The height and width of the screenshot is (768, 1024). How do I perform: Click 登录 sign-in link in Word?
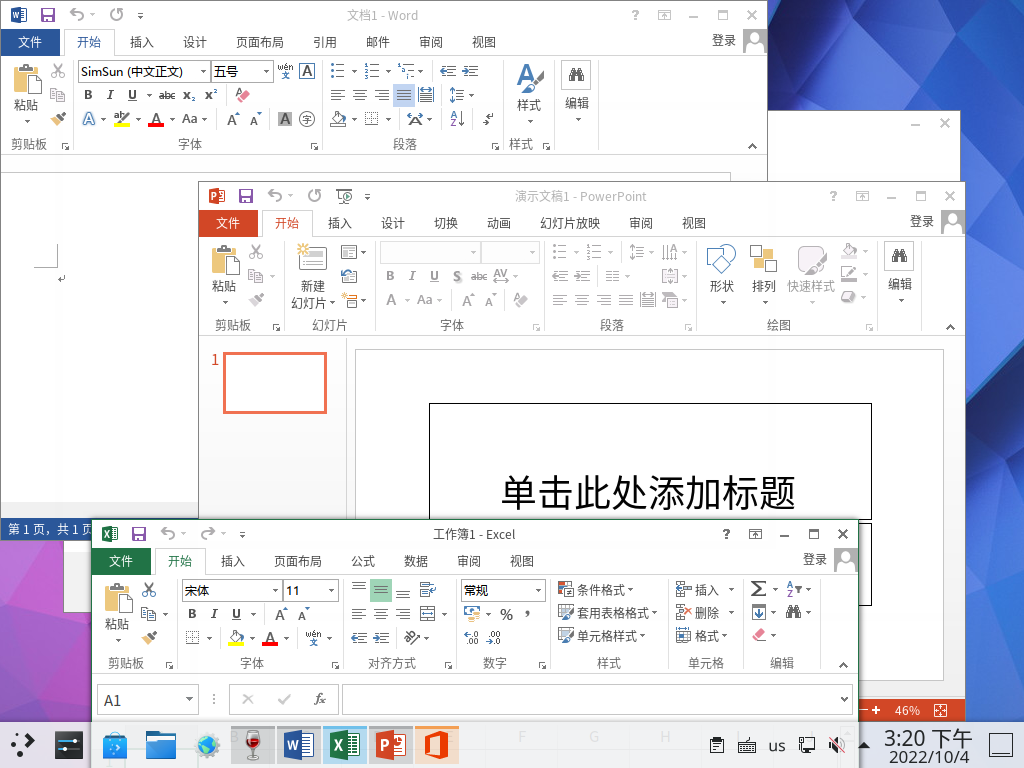(724, 40)
